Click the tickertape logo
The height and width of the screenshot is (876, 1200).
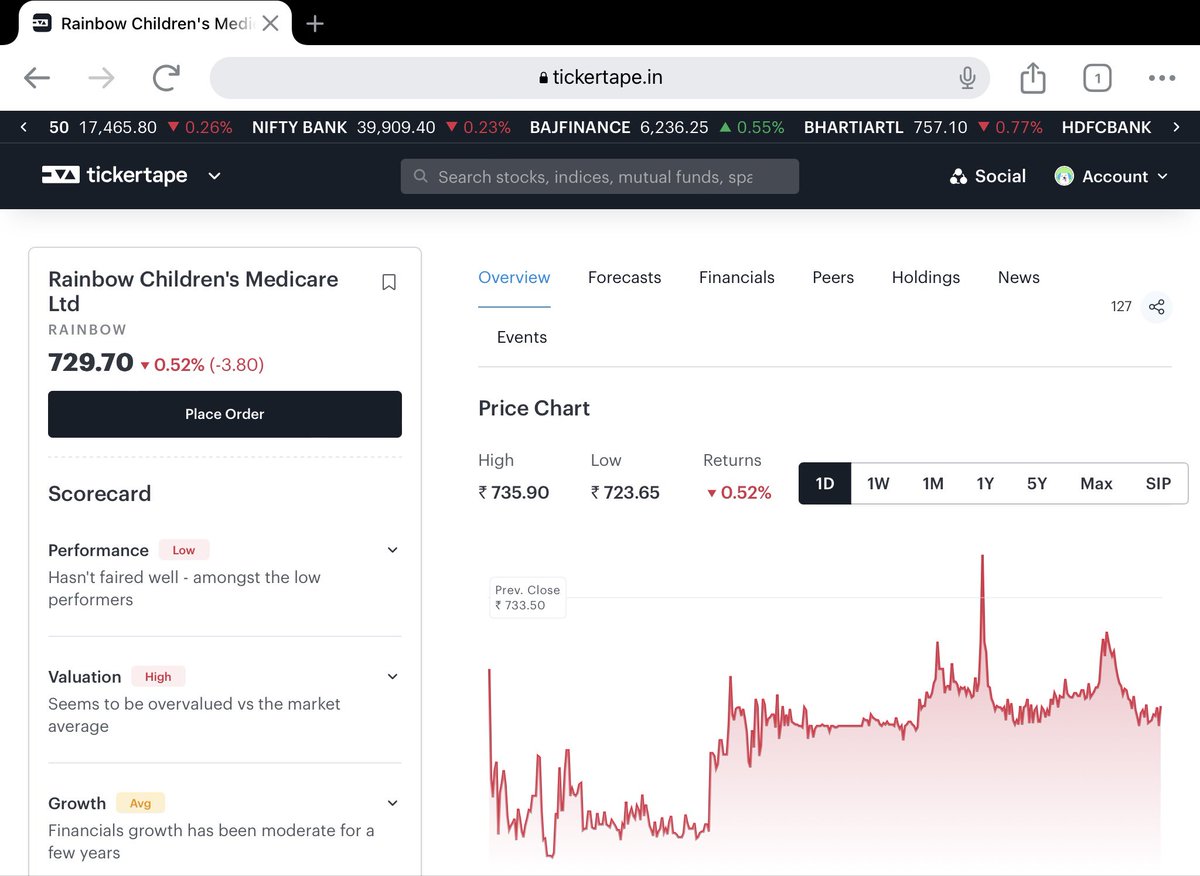tap(115, 175)
